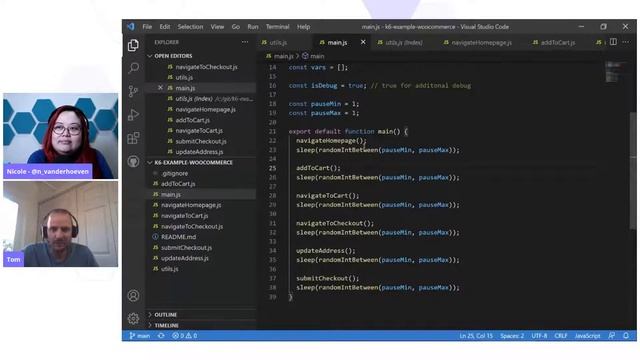
Task: Open editor more actions ellipsis
Action: point(625,42)
